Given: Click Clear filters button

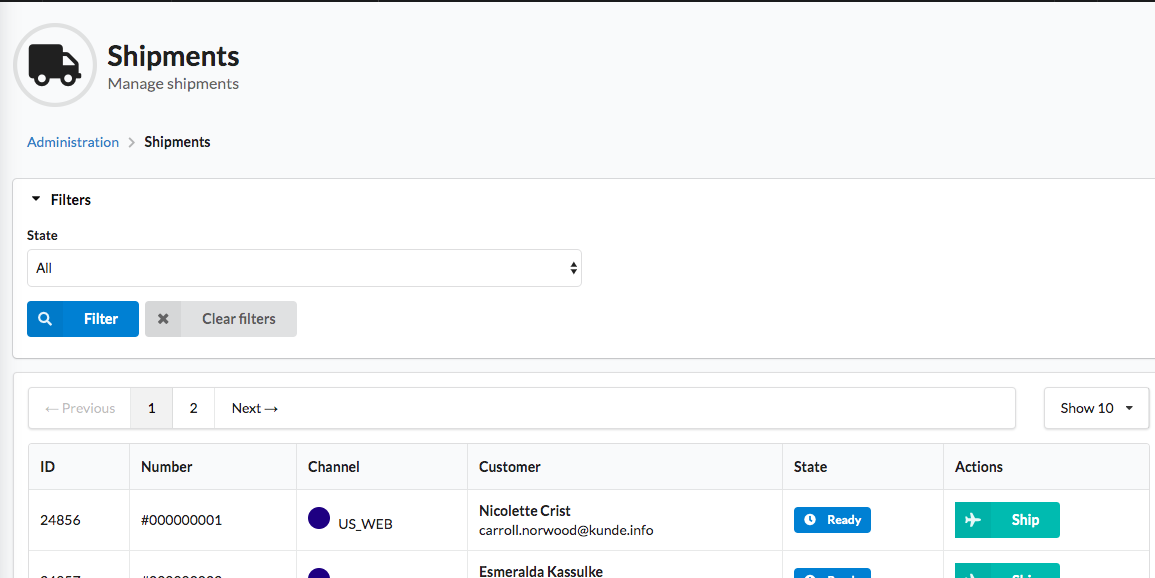Looking at the screenshot, I should coord(221,319).
